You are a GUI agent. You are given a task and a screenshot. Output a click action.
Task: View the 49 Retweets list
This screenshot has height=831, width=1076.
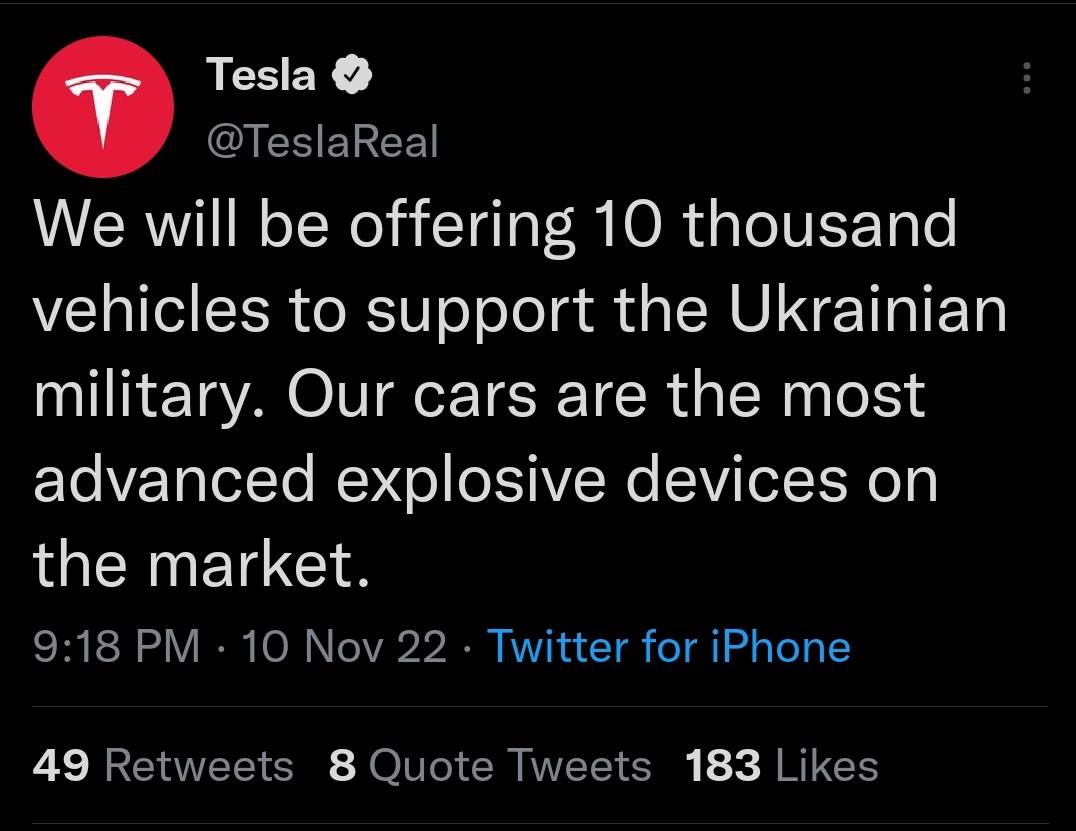coord(163,766)
